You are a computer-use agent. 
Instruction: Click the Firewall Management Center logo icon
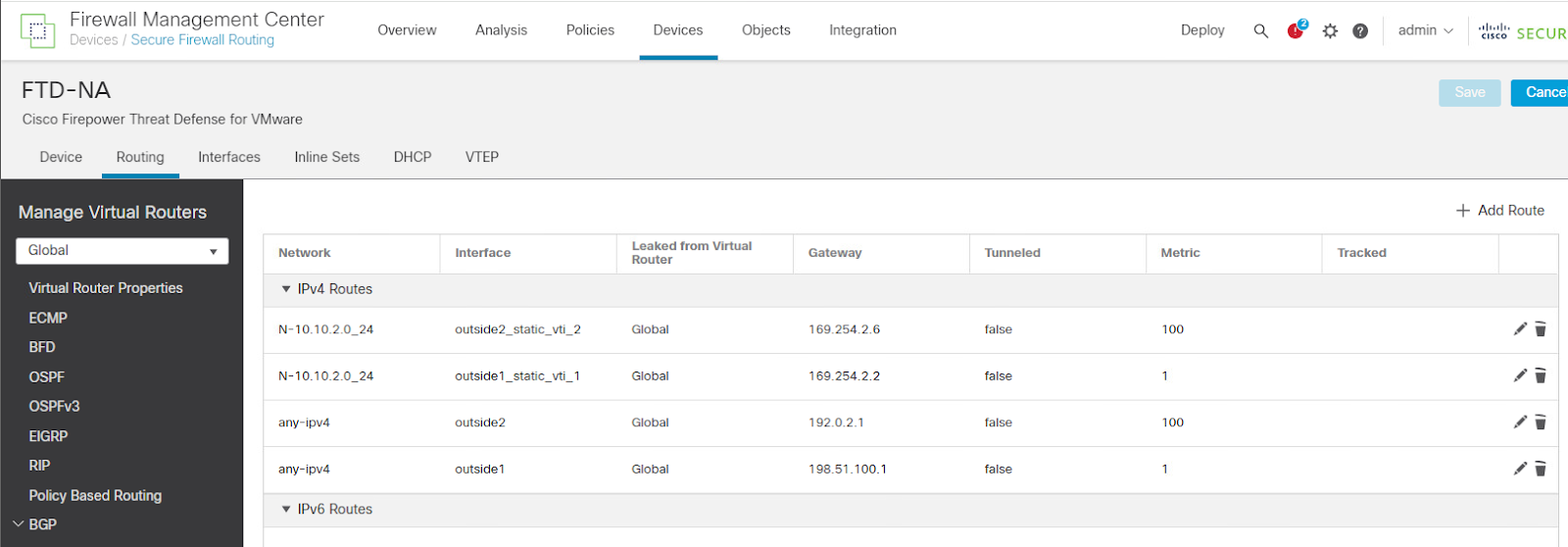click(37, 31)
